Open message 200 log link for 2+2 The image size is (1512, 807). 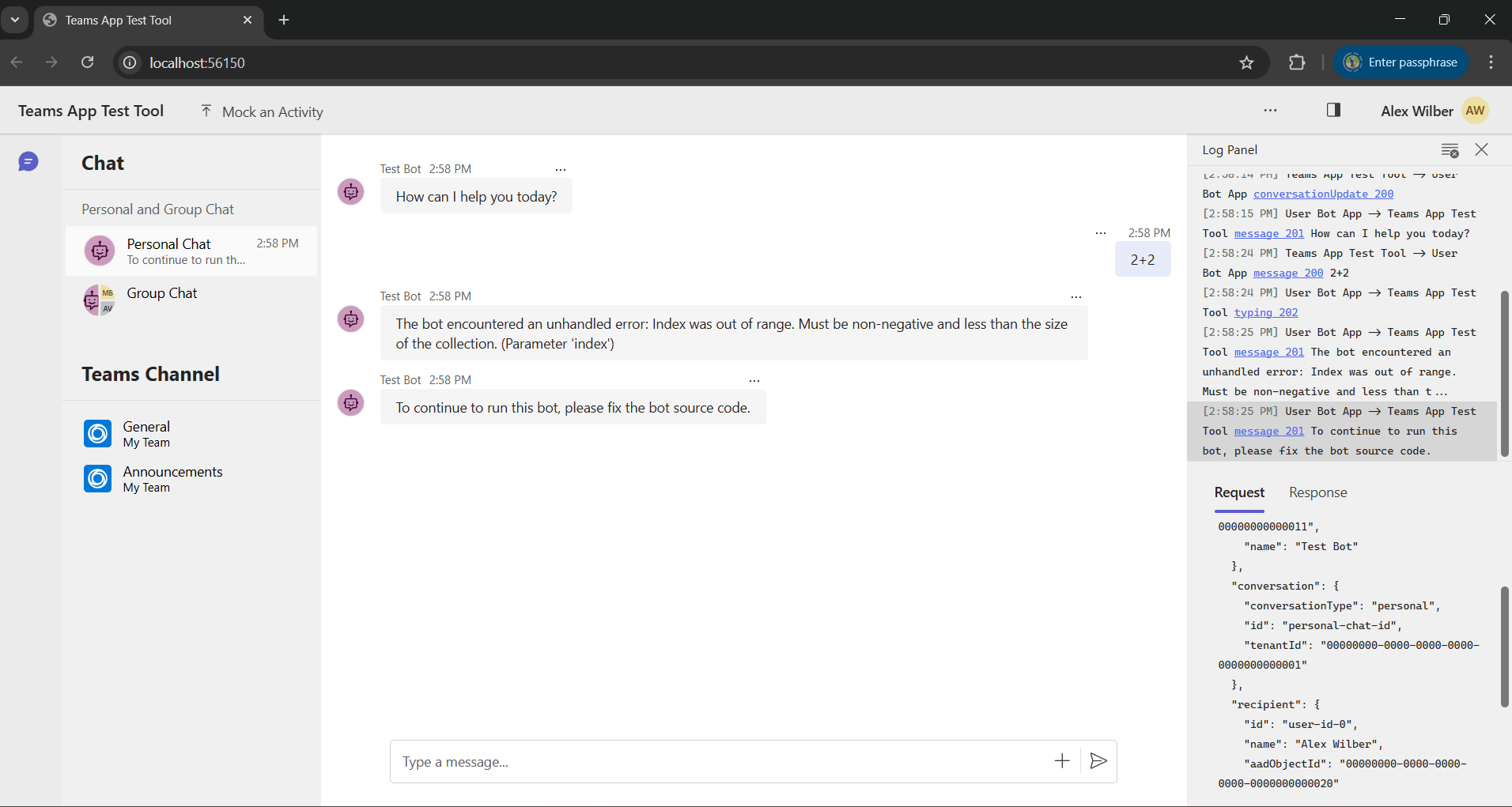click(x=1287, y=273)
